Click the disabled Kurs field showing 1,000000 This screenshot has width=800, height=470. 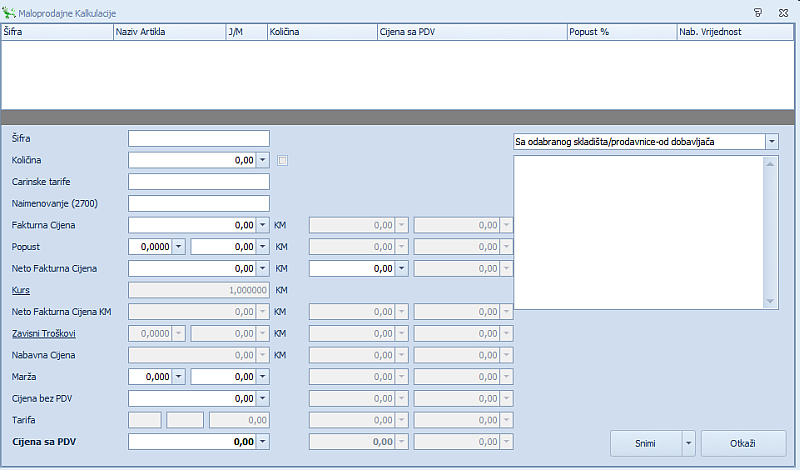(x=199, y=290)
